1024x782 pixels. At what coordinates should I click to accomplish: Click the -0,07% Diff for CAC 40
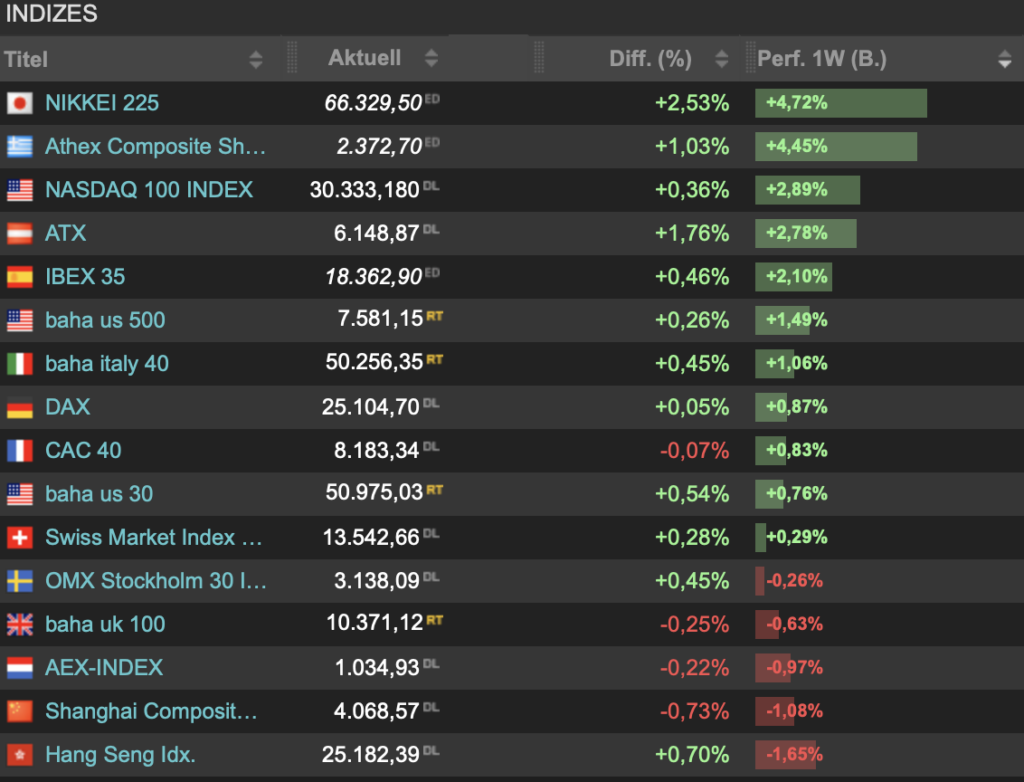click(694, 450)
